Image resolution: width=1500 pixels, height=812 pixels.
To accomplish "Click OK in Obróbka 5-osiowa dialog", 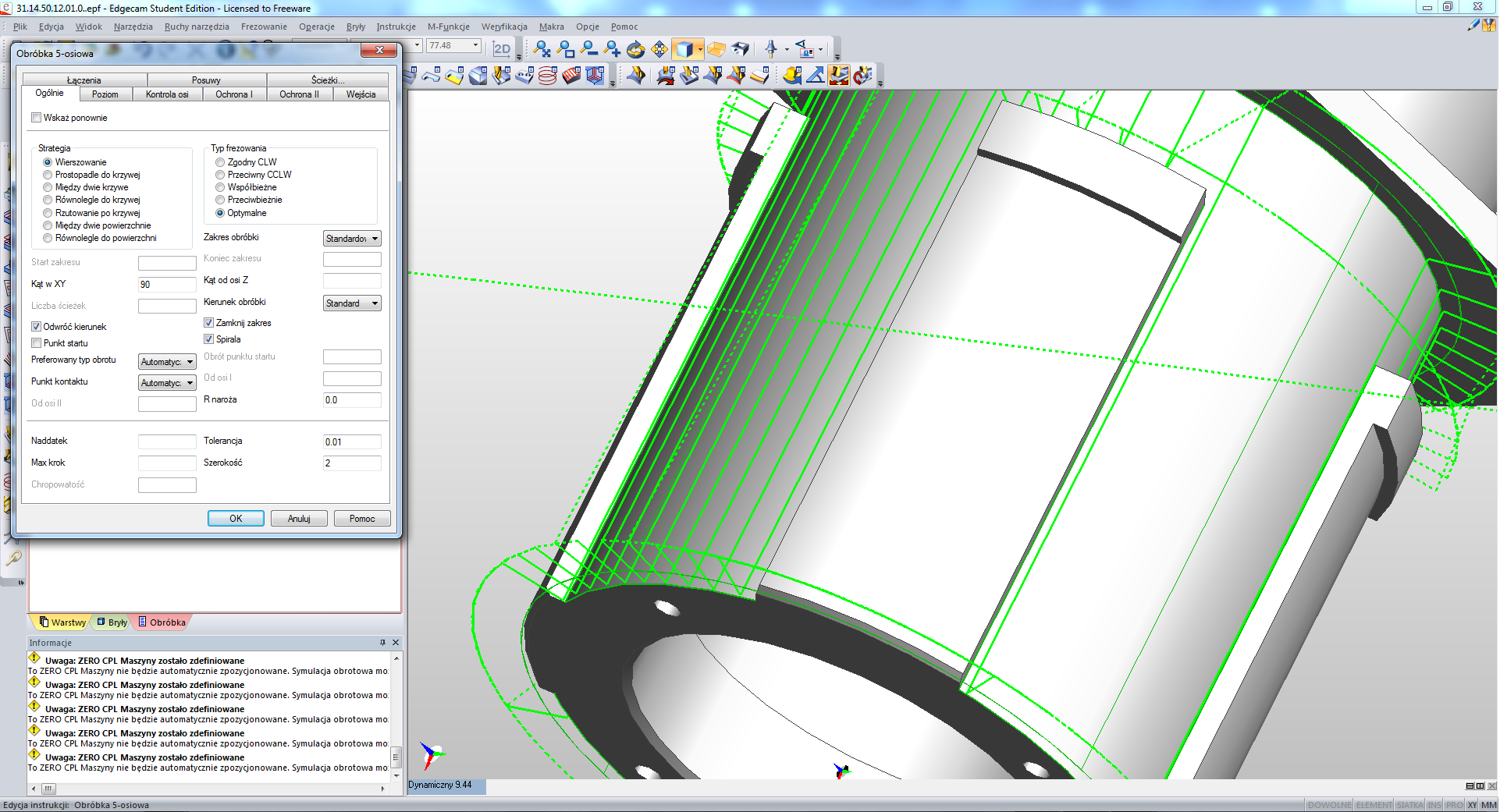I will 236,519.
